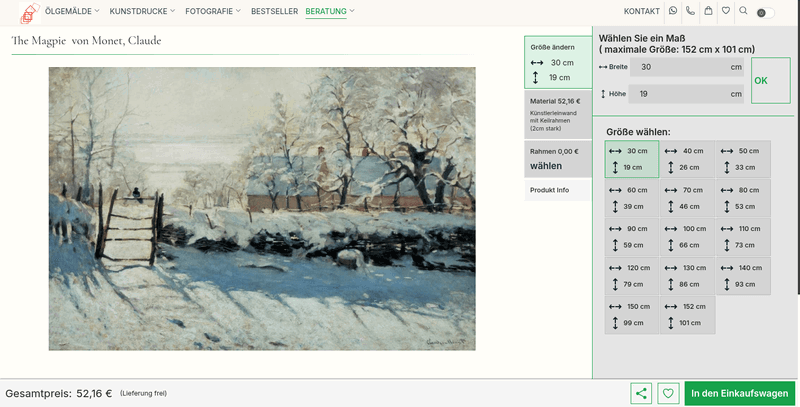Expand the BERATUNG menu

coord(330,11)
